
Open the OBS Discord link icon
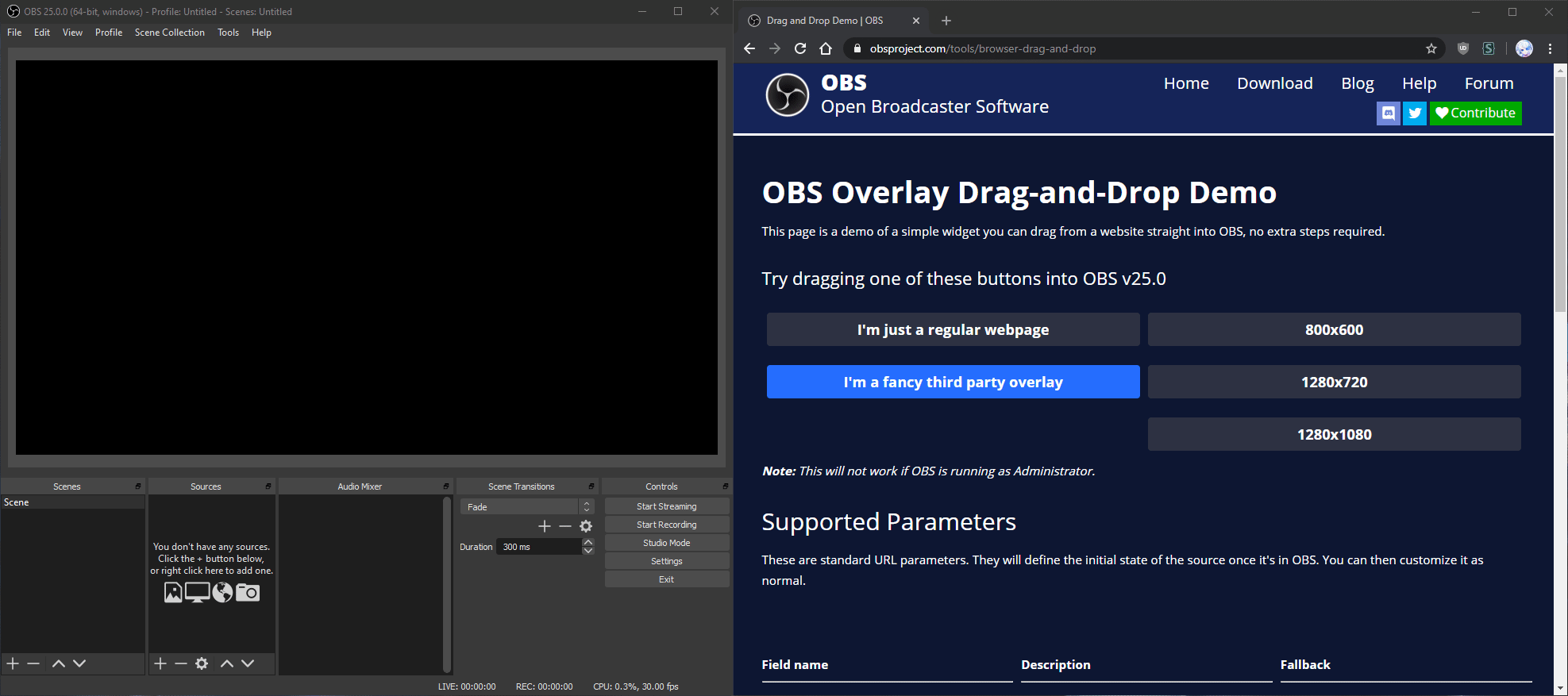click(1389, 113)
